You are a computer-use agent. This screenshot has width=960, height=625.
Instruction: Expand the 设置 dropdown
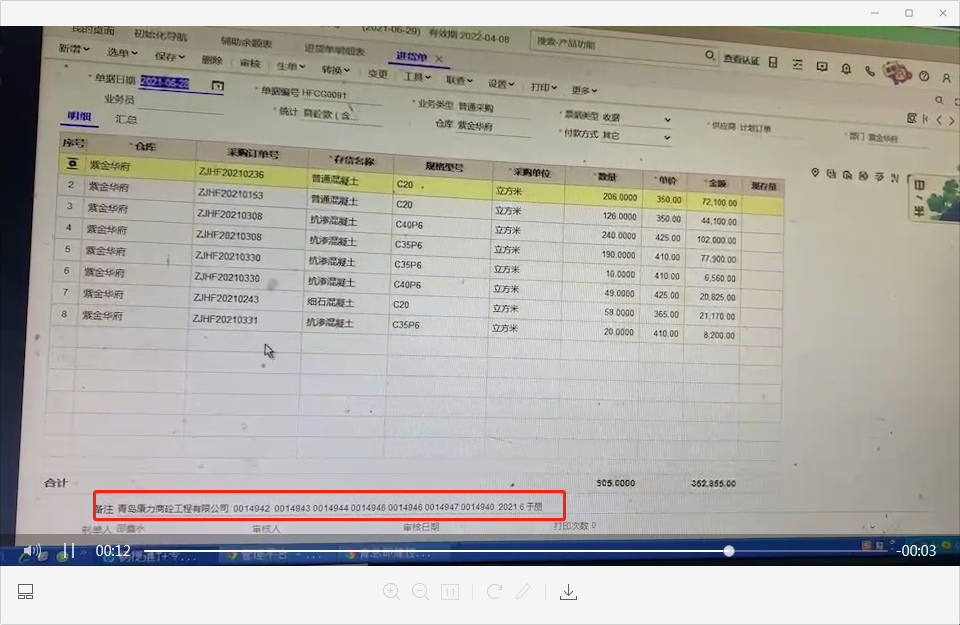pos(501,84)
